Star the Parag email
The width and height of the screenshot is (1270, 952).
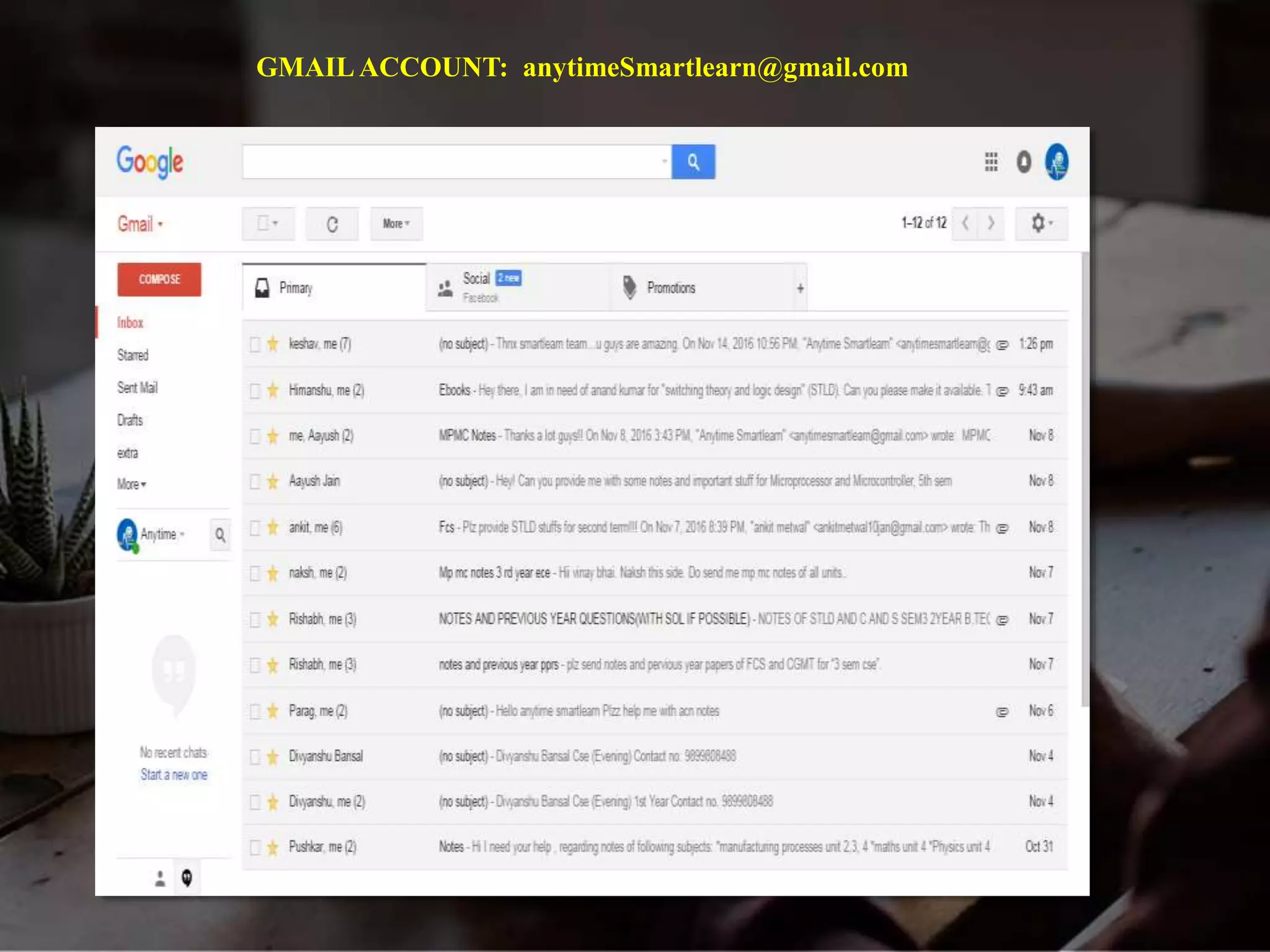point(273,711)
